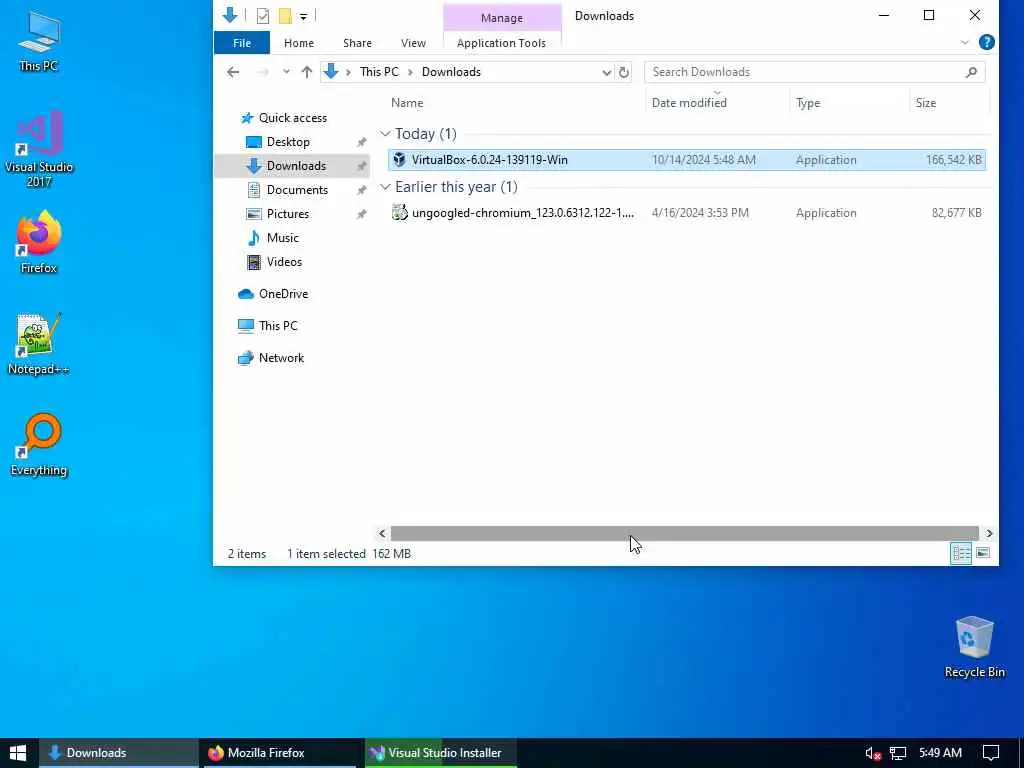Click the Manage contextual tab header
The width and height of the screenshot is (1024, 768).
tap(502, 18)
